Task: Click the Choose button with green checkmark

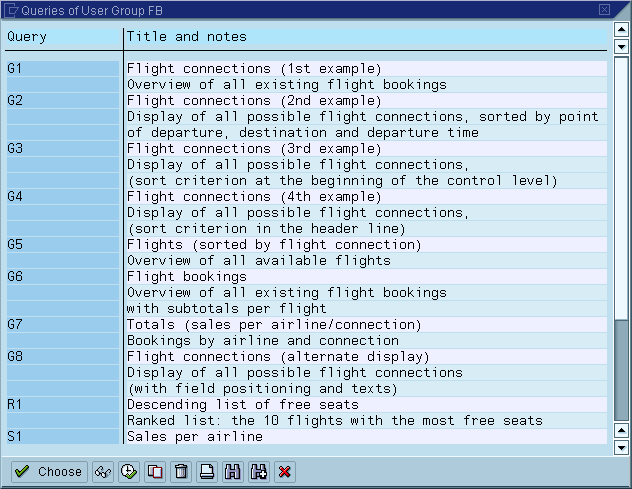Action: click(x=48, y=471)
